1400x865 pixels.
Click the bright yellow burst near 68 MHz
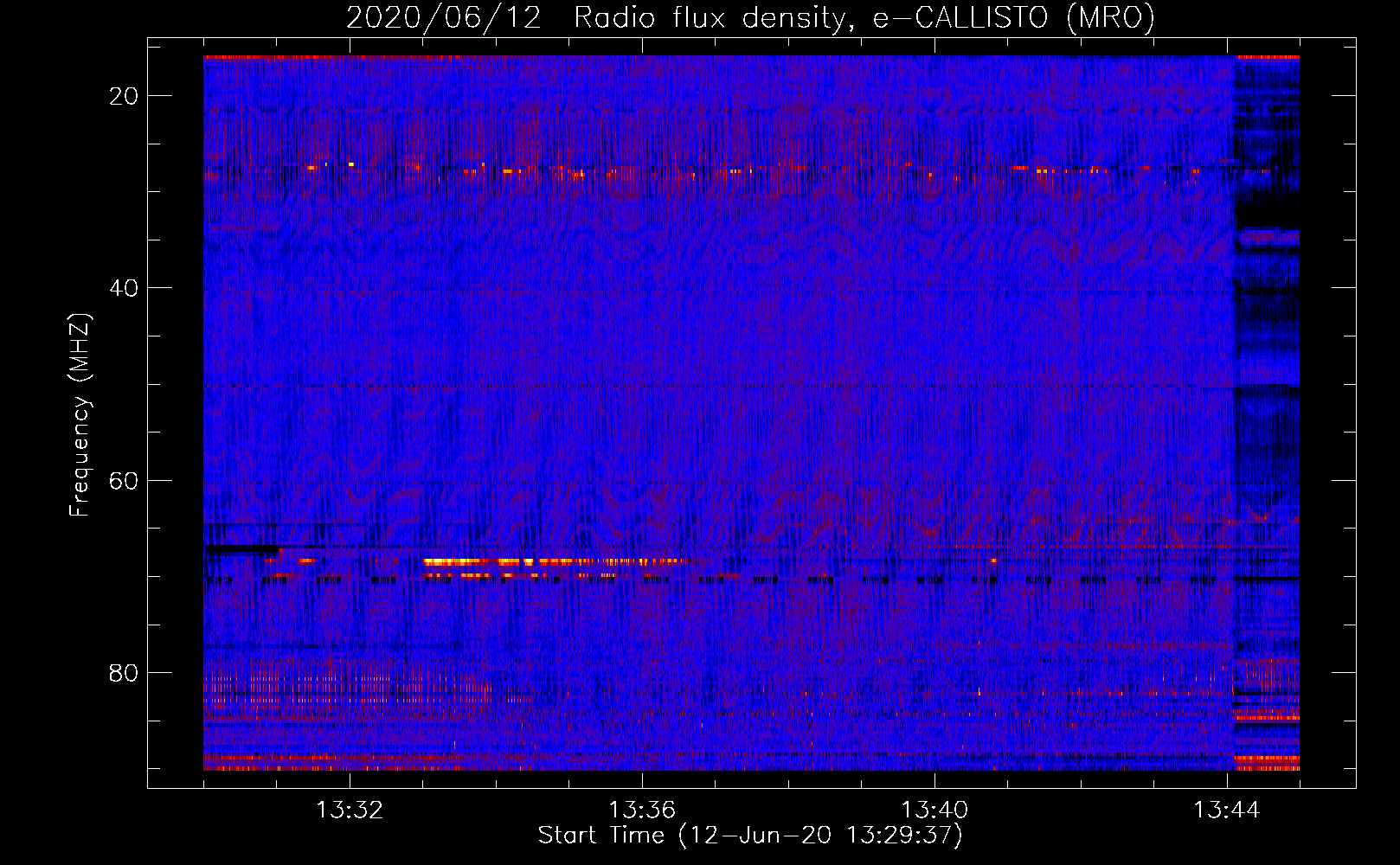554,562
